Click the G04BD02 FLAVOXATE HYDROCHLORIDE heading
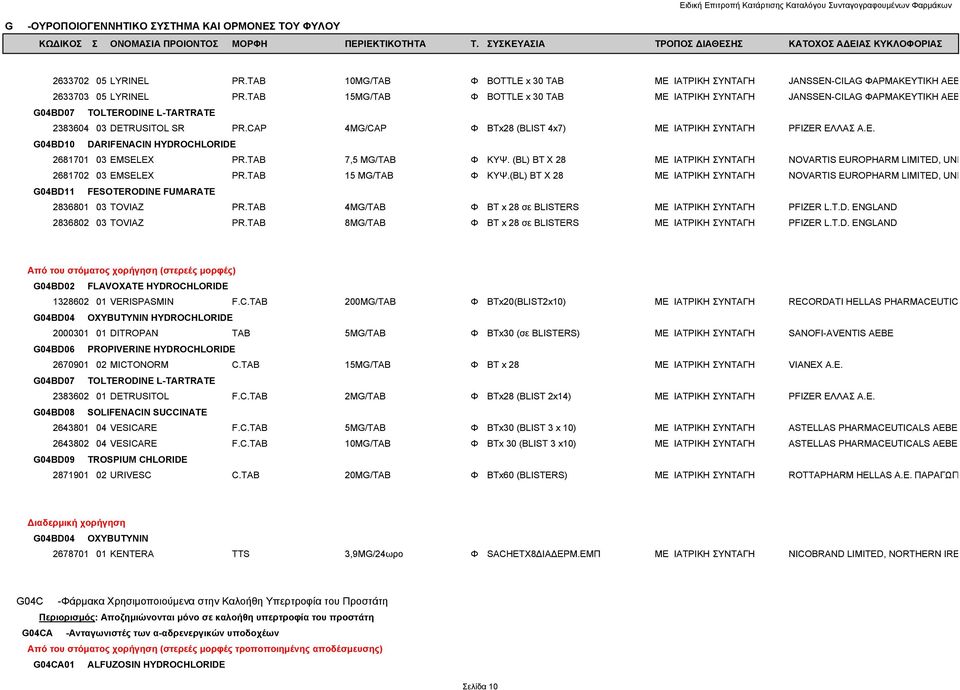The image size is (960, 690). (130, 287)
